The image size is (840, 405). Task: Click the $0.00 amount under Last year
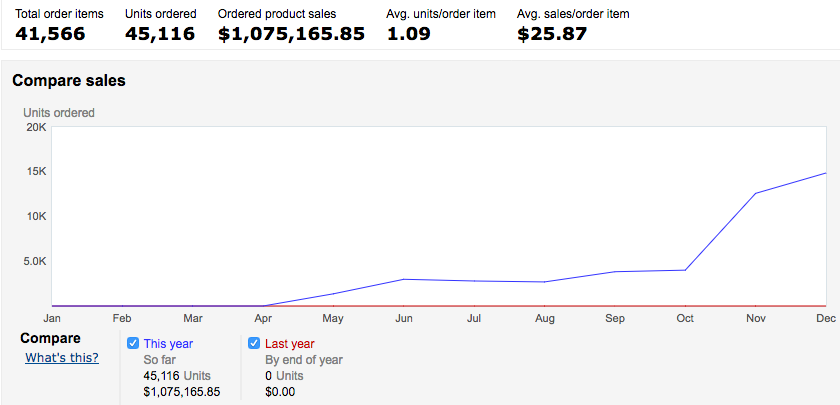tap(281, 391)
